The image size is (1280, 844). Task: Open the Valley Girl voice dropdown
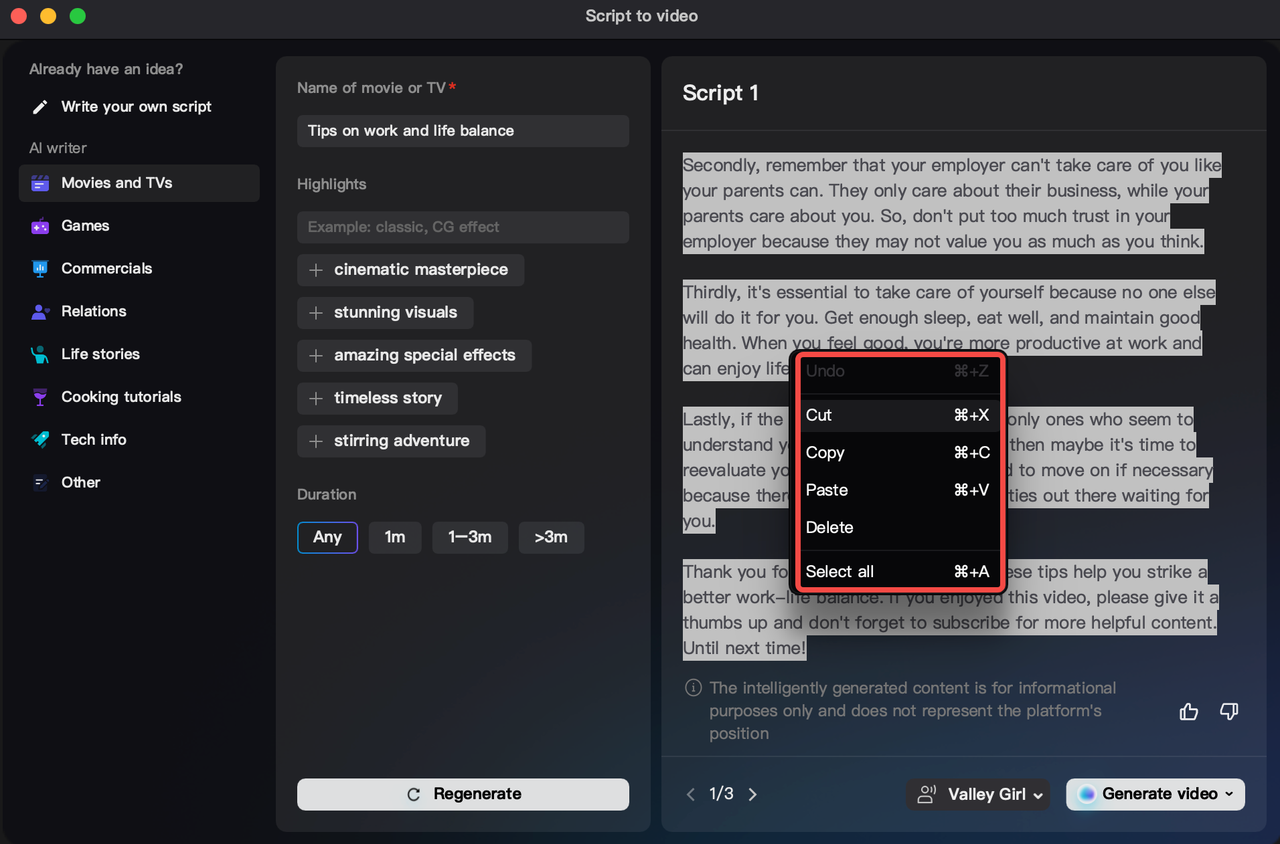978,794
